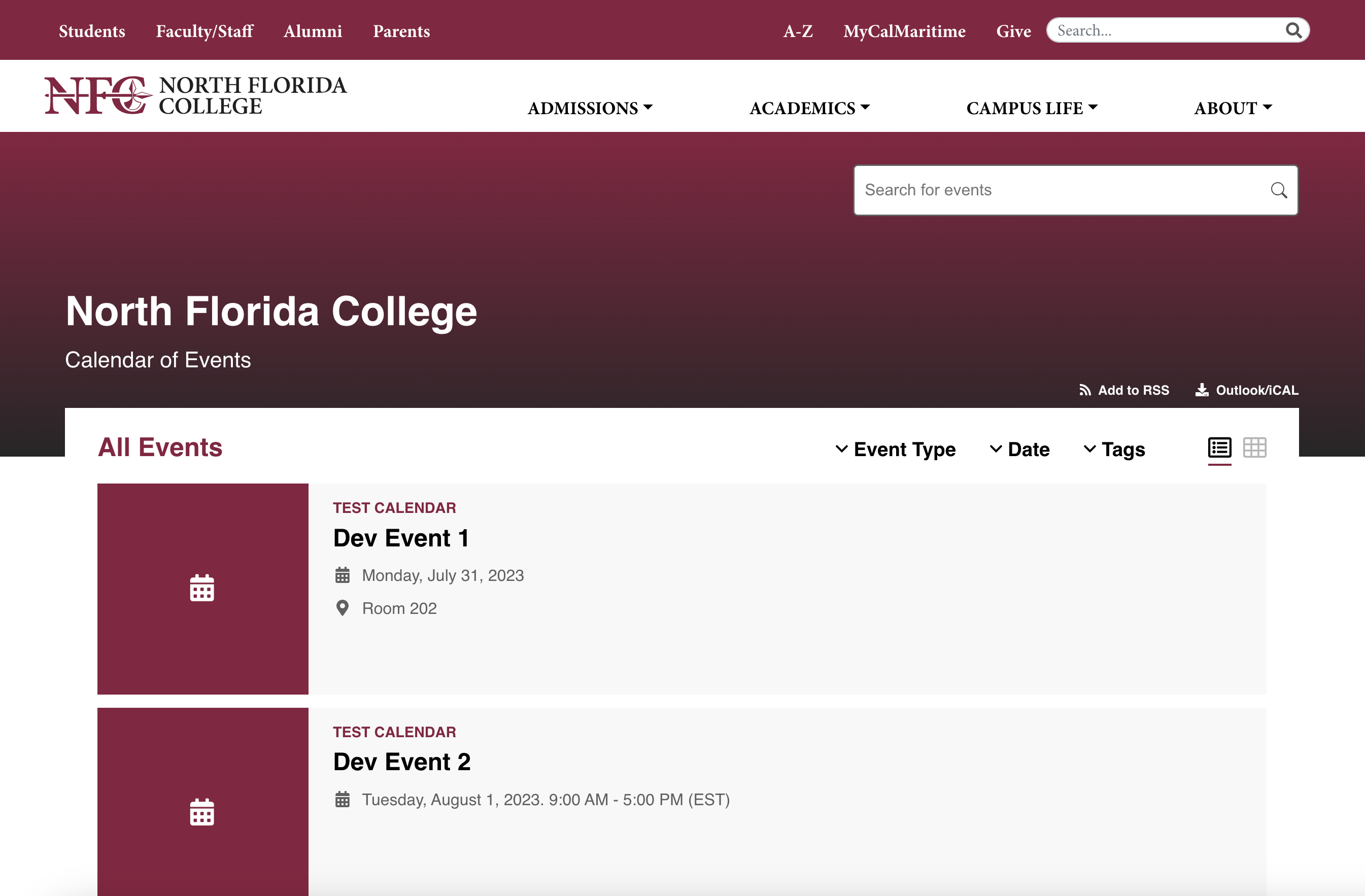
Task: Open the Dev Event 1 link
Action: [x=401, y=538]
